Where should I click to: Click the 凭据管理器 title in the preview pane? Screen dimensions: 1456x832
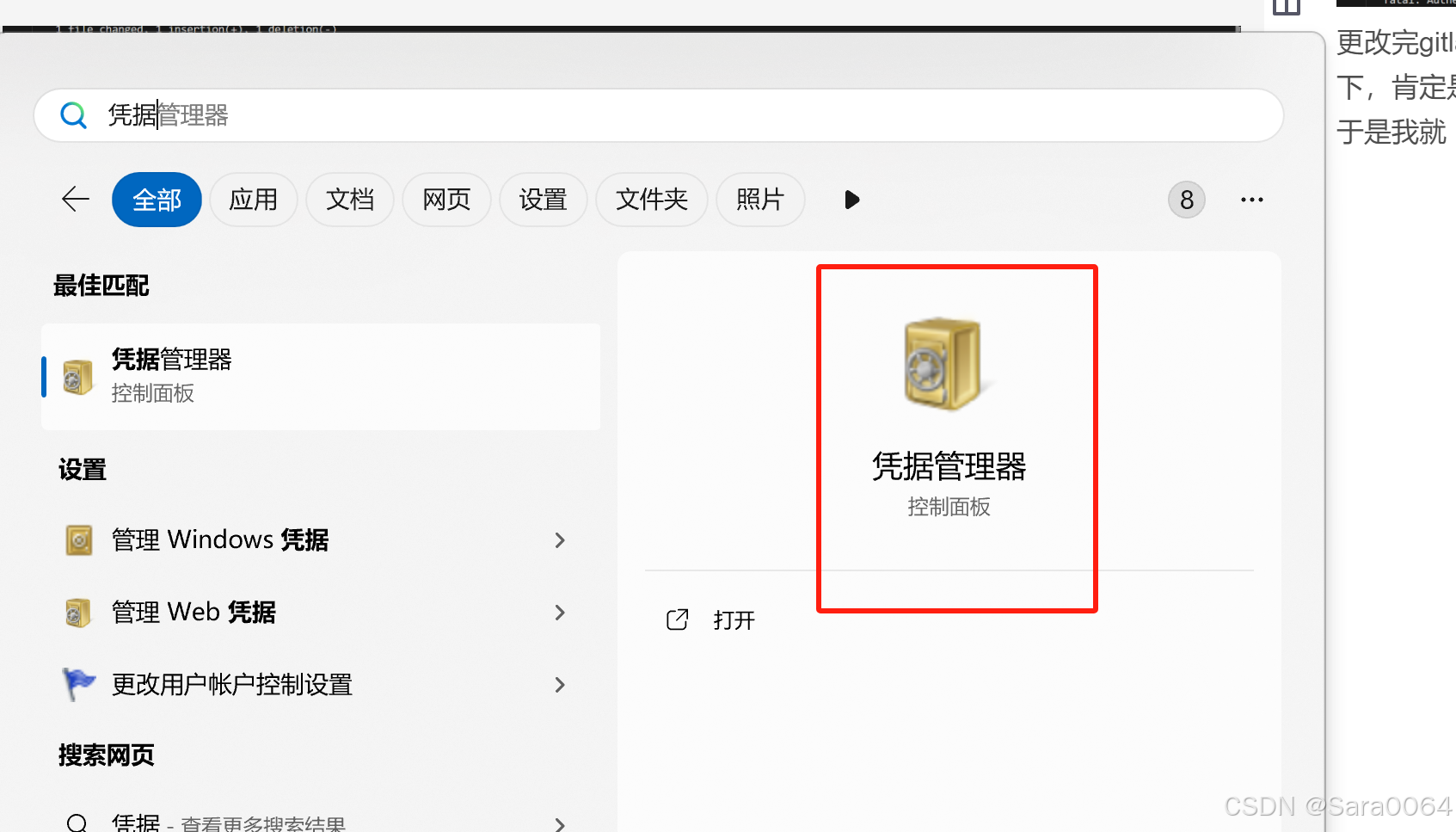click(949, 466)
